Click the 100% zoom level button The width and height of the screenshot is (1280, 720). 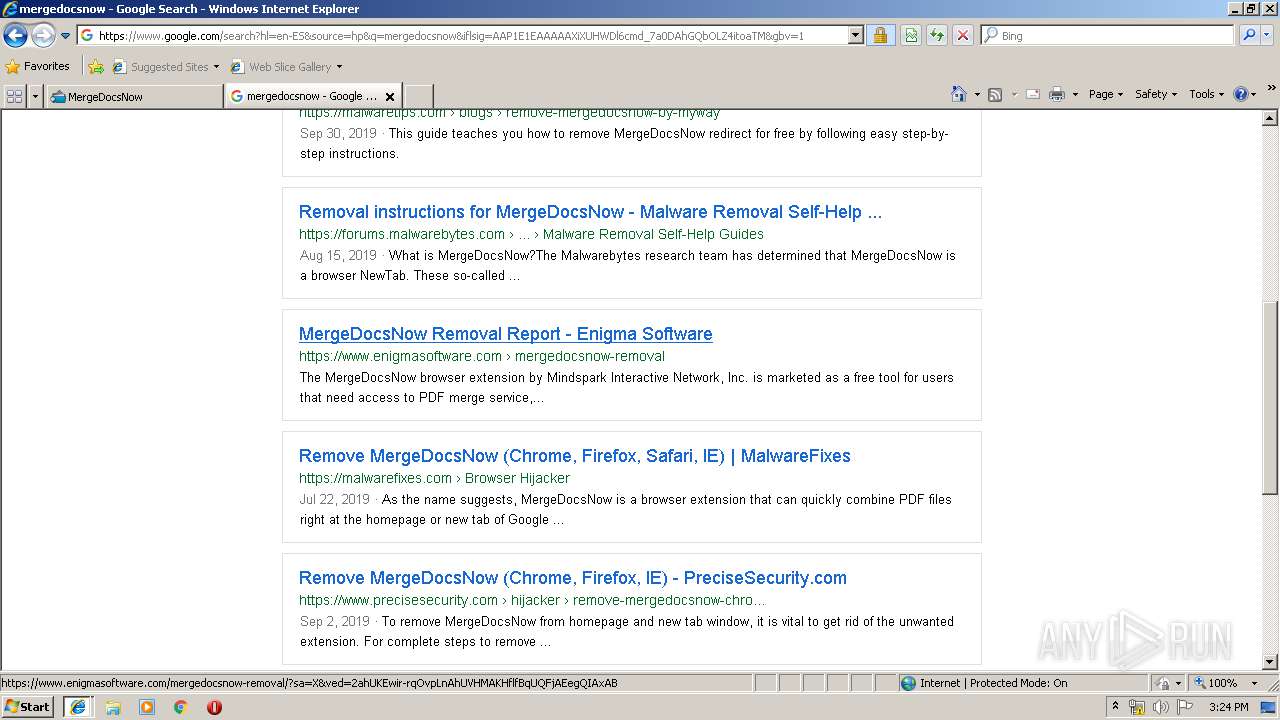pyautogui.click(x=1215, y=683)
